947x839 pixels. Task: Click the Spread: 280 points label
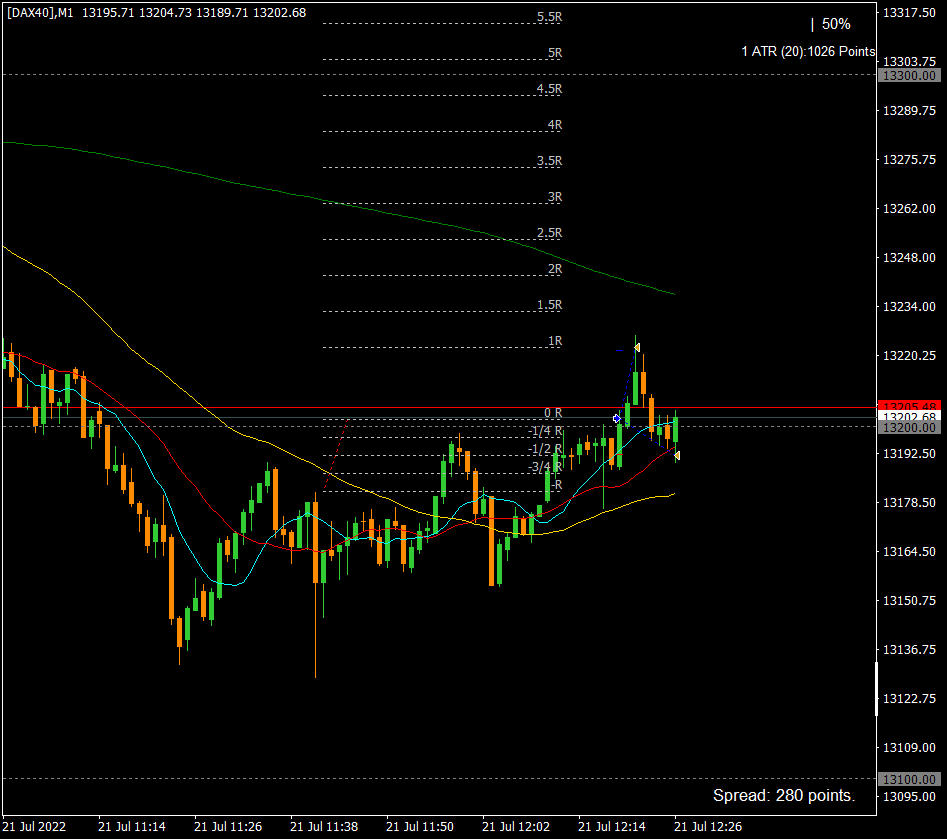pos(784,796)
